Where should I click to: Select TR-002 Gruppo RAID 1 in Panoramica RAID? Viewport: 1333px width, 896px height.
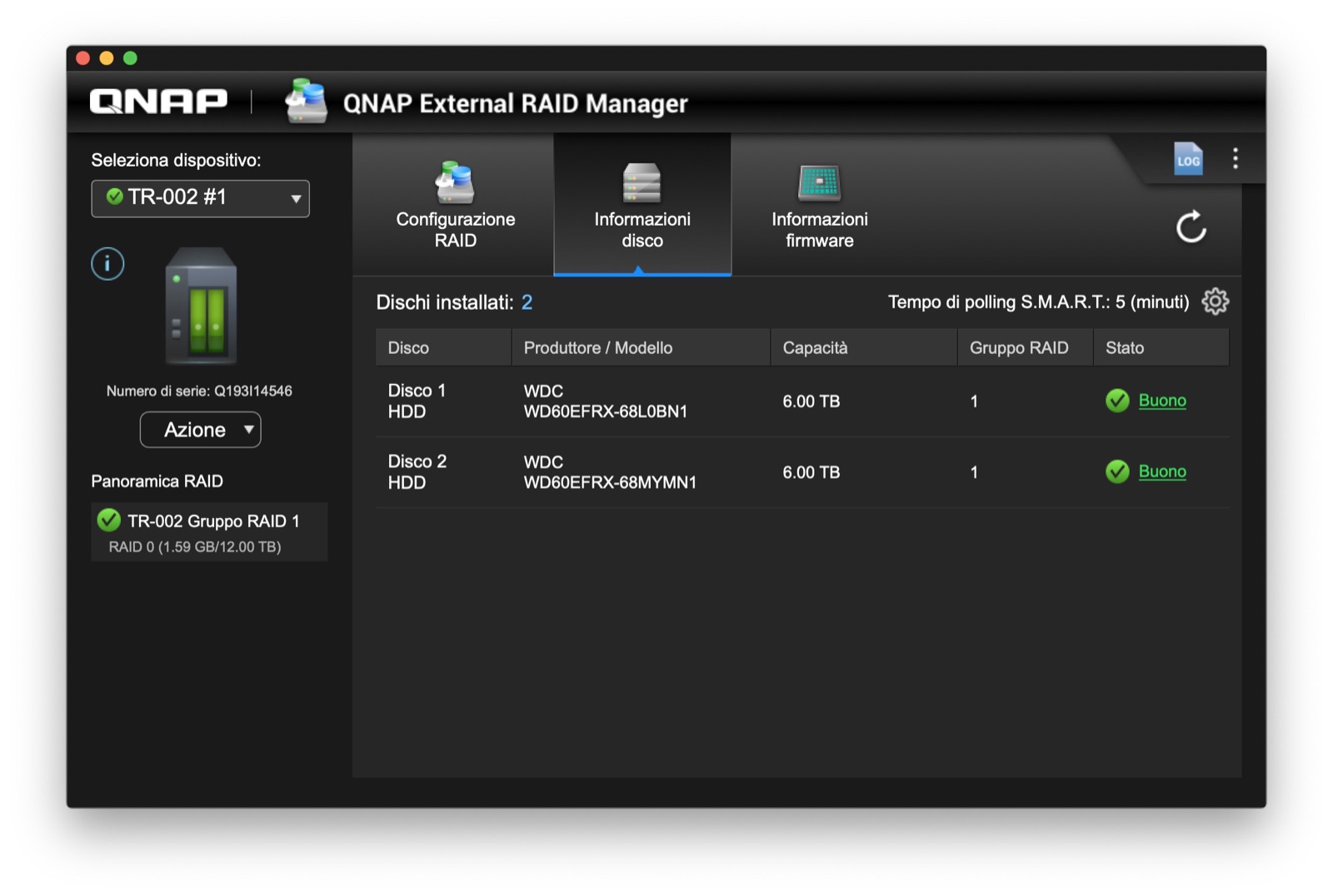coord(209,532)
